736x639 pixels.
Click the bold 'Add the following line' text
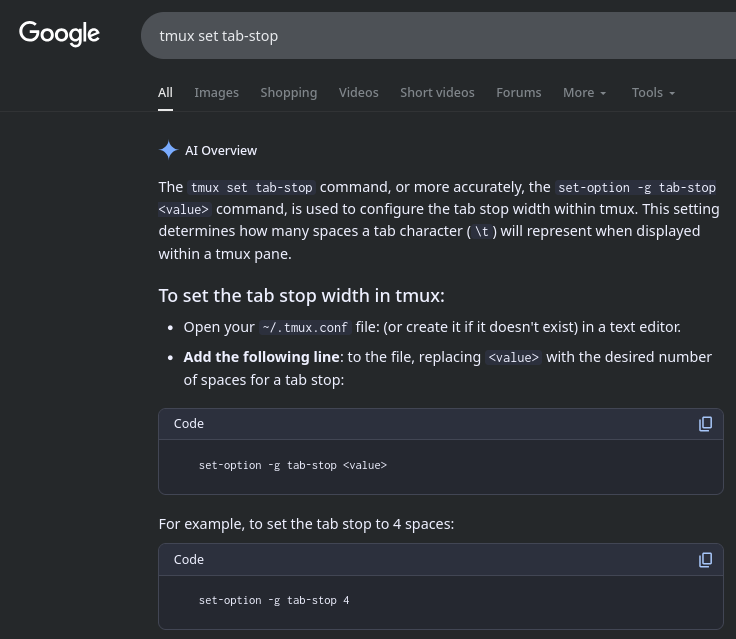point(261,357)
